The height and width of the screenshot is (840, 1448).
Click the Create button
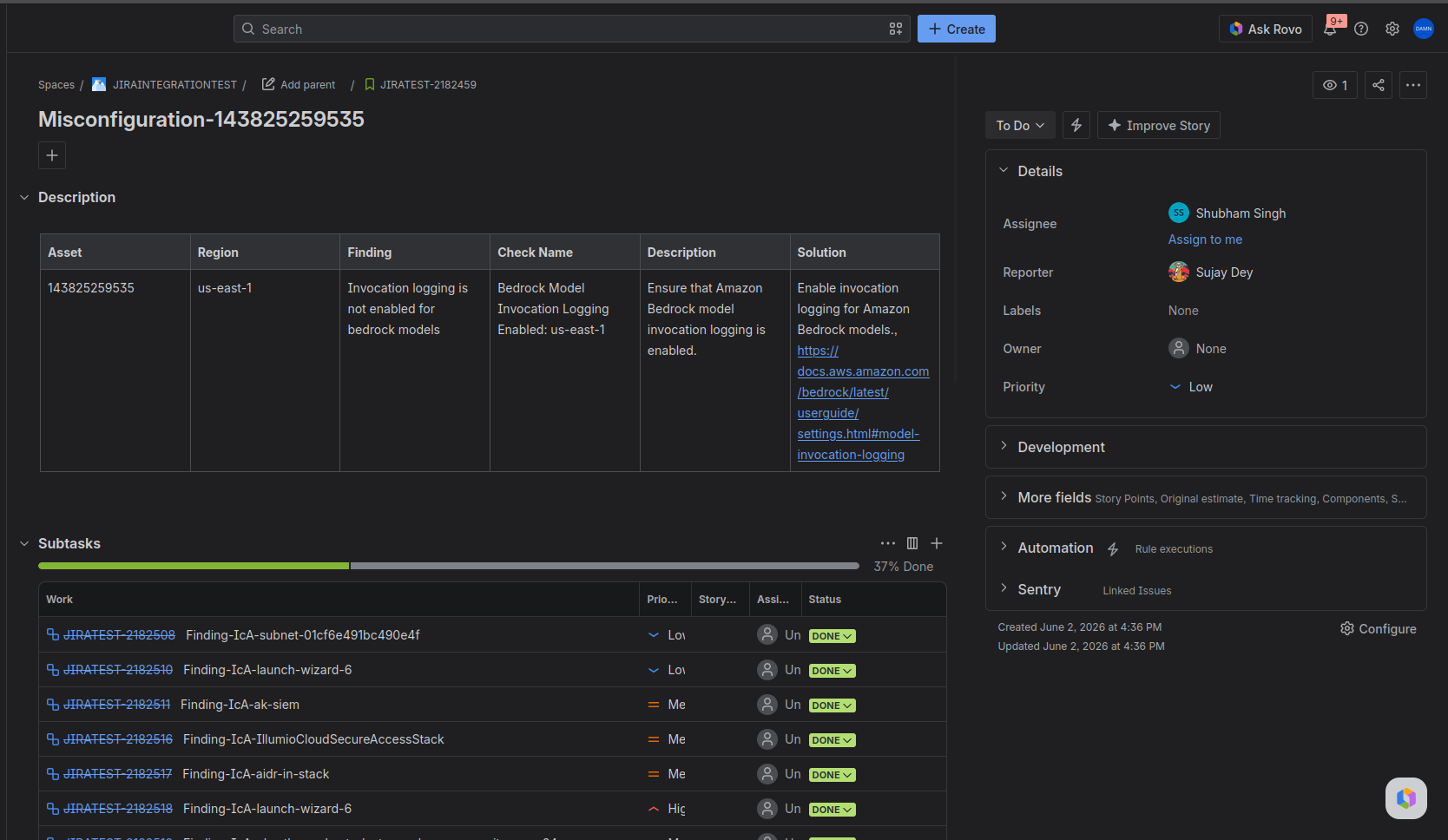point(957,29)
